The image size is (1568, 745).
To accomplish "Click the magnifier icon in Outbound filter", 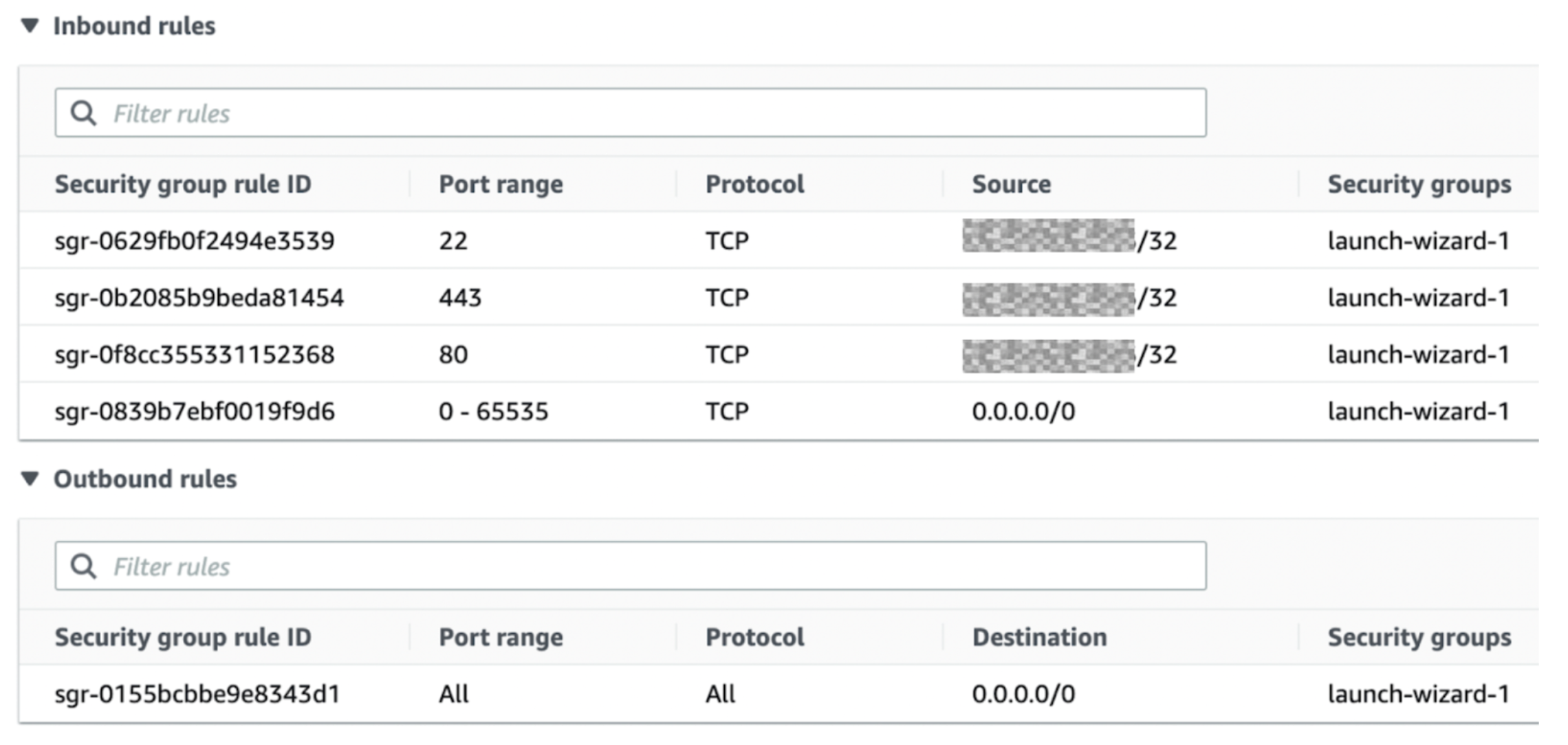I will (x=84, y=565).
